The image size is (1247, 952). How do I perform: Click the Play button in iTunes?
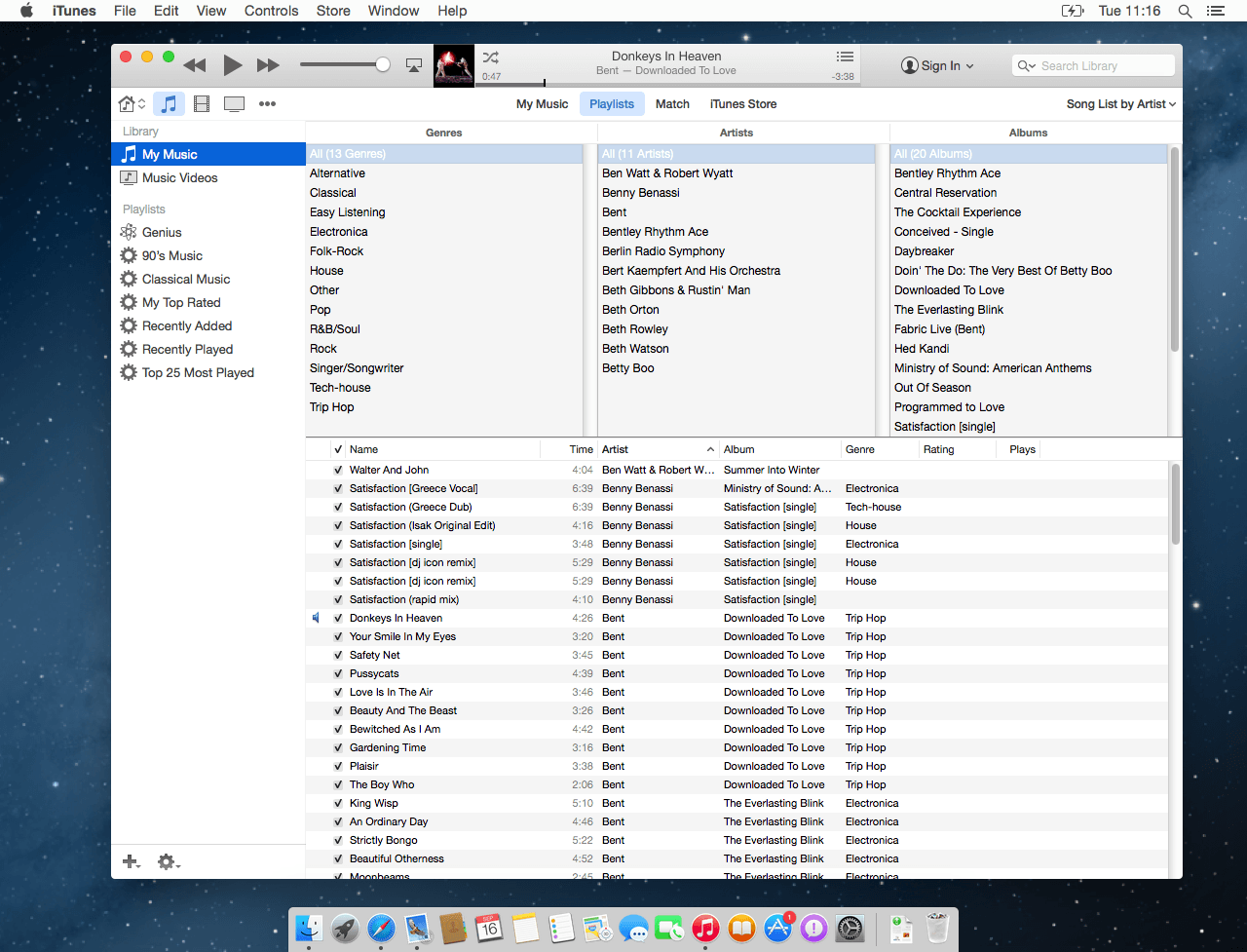click(232, 65)
